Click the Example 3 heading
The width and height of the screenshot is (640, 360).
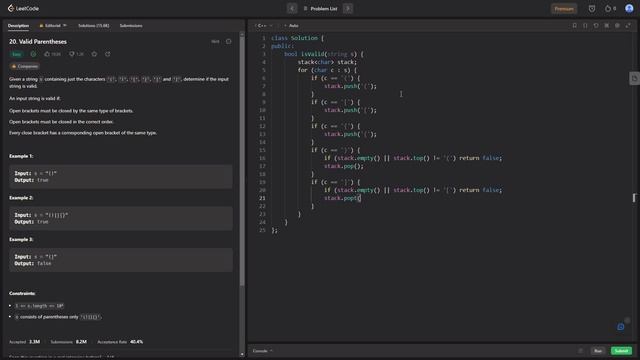pyautogui.click(x=21, y=240)
